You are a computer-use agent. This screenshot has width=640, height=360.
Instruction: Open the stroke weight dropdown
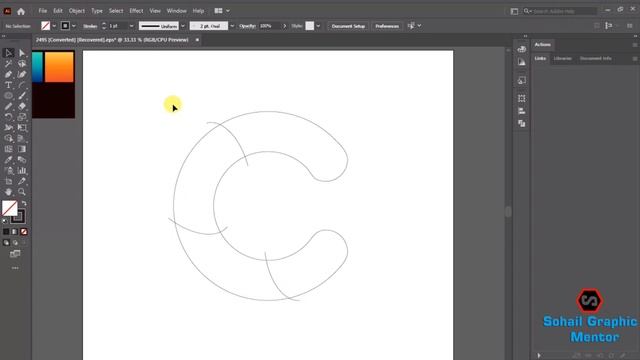click(x=131, y=26)
